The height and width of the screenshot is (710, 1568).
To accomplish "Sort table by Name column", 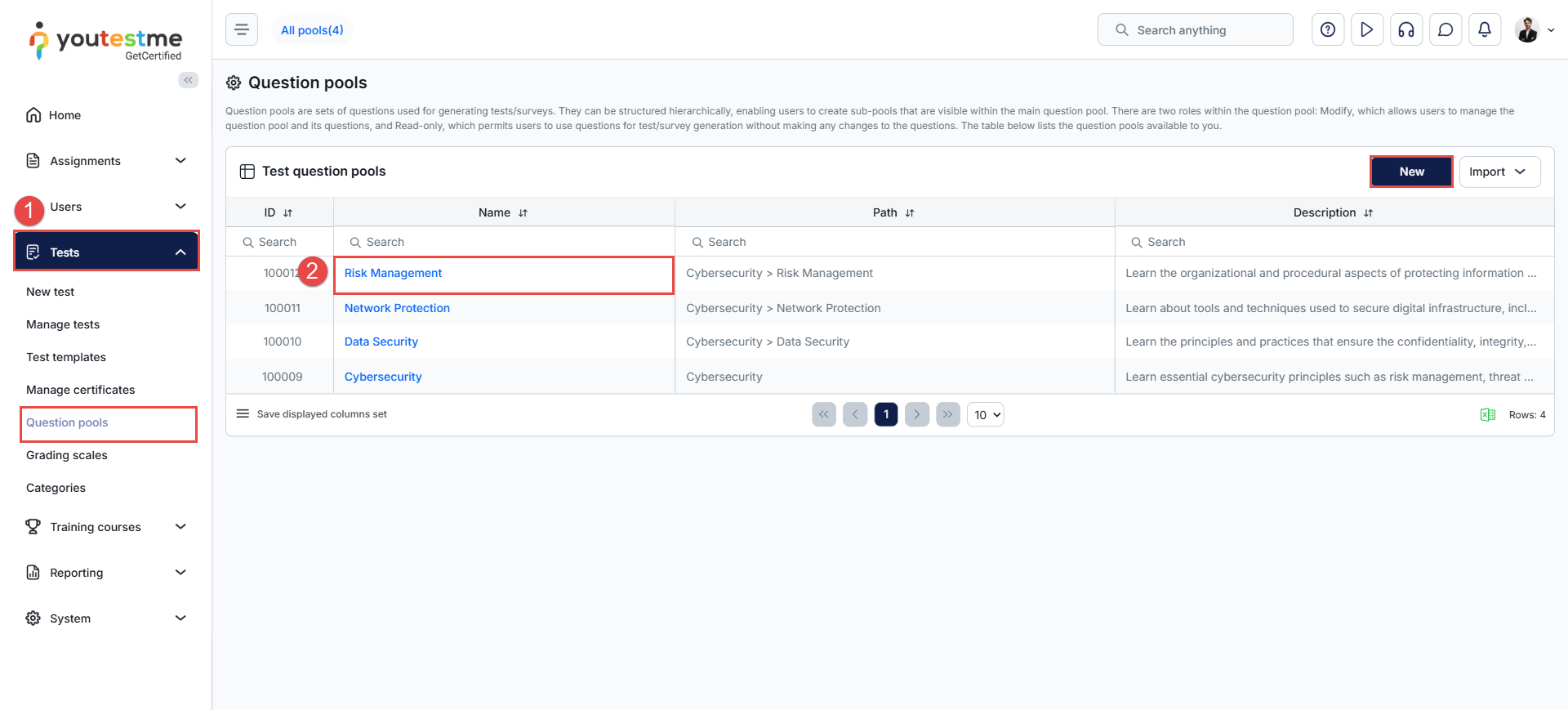I will click(x=523, y=213).
